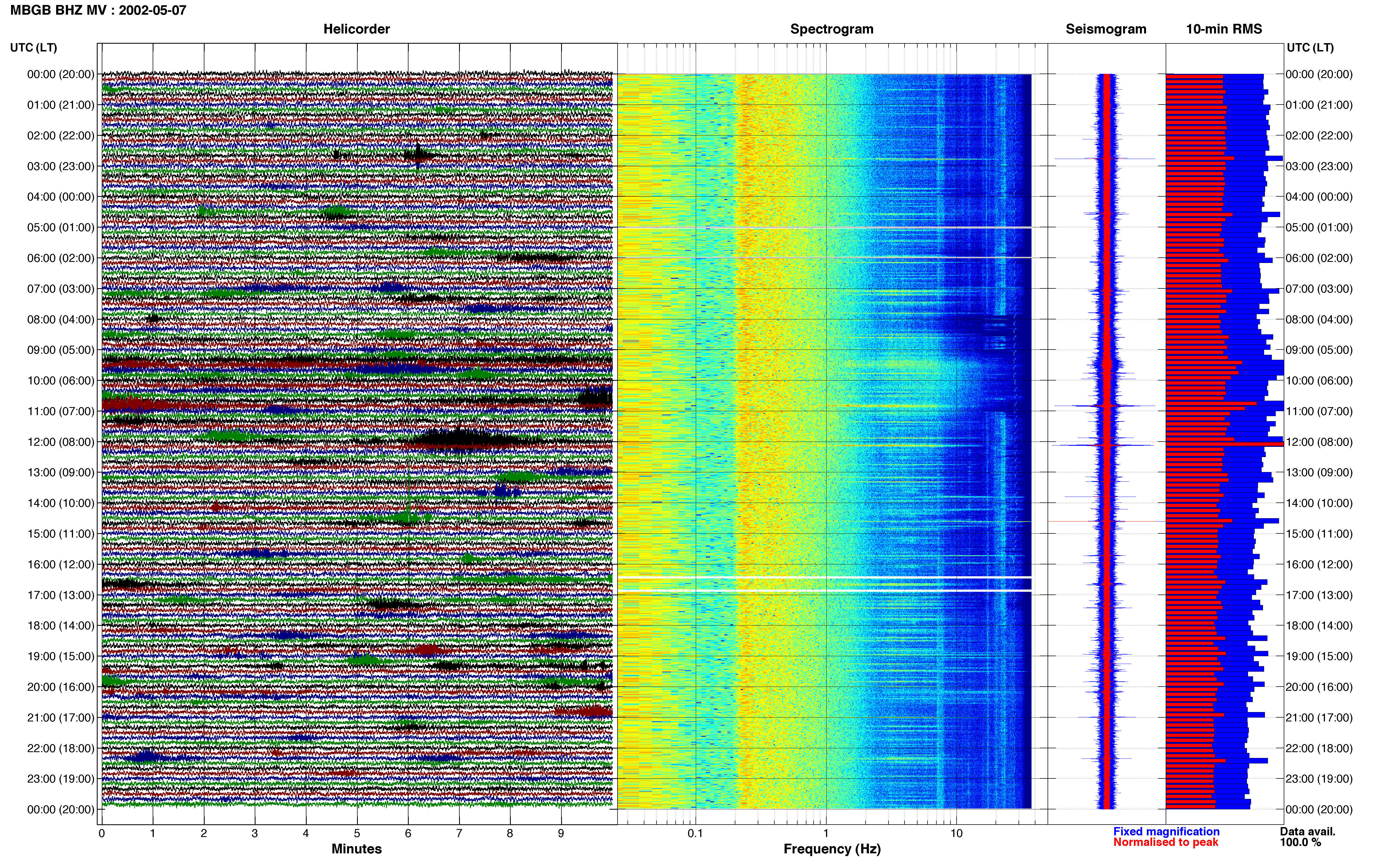Image resolution: width=1388 pixels, height=868 pixels.
Task: Click the right 10:00 (06:00) time label
Action: coord(1319,380)
